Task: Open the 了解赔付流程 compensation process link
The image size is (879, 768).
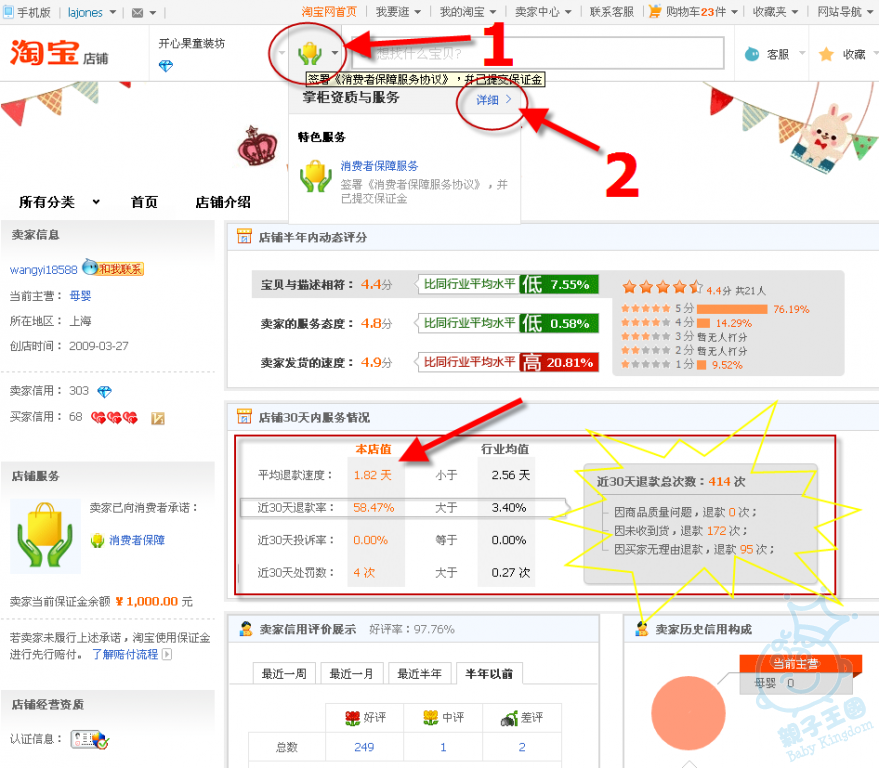Action: pyautogui.click(x=125, y=654)
